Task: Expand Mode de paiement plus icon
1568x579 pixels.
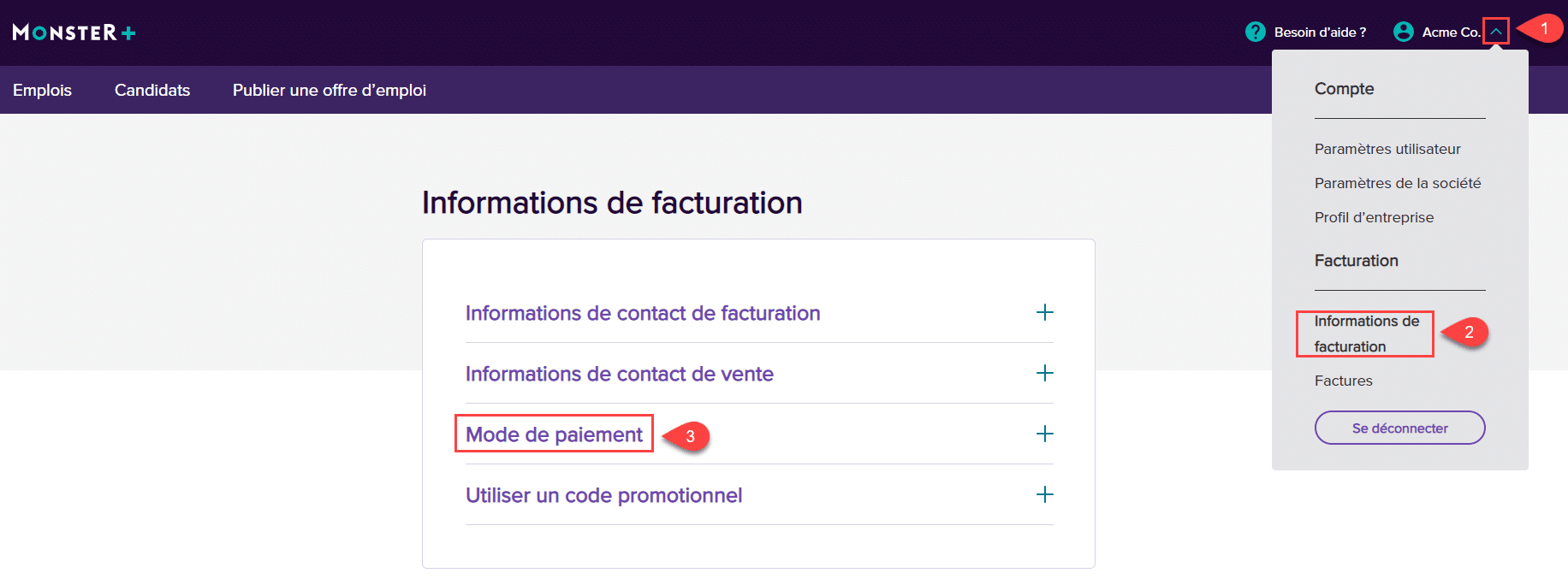Action: click(1044, 434)
